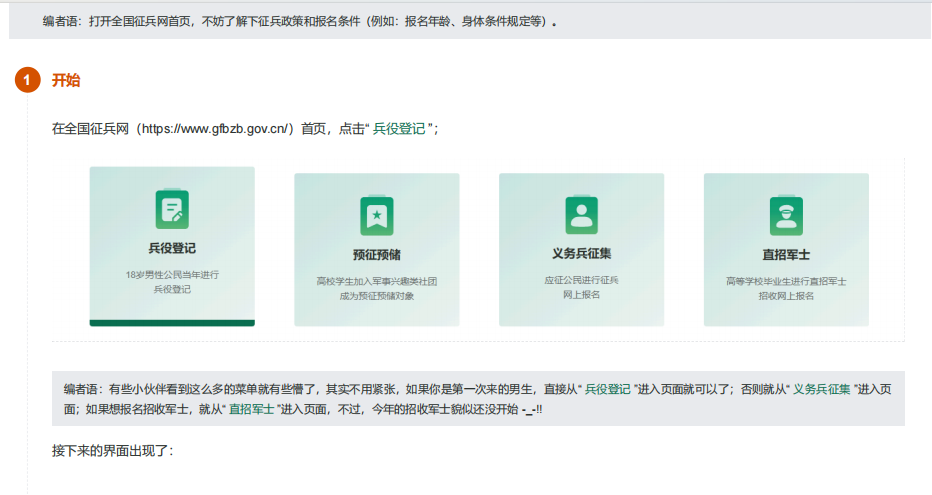Select the 直招军士 card title
The width and height of the screenshot is (932, 495).
pyautogui.click(x=786, y=255)
